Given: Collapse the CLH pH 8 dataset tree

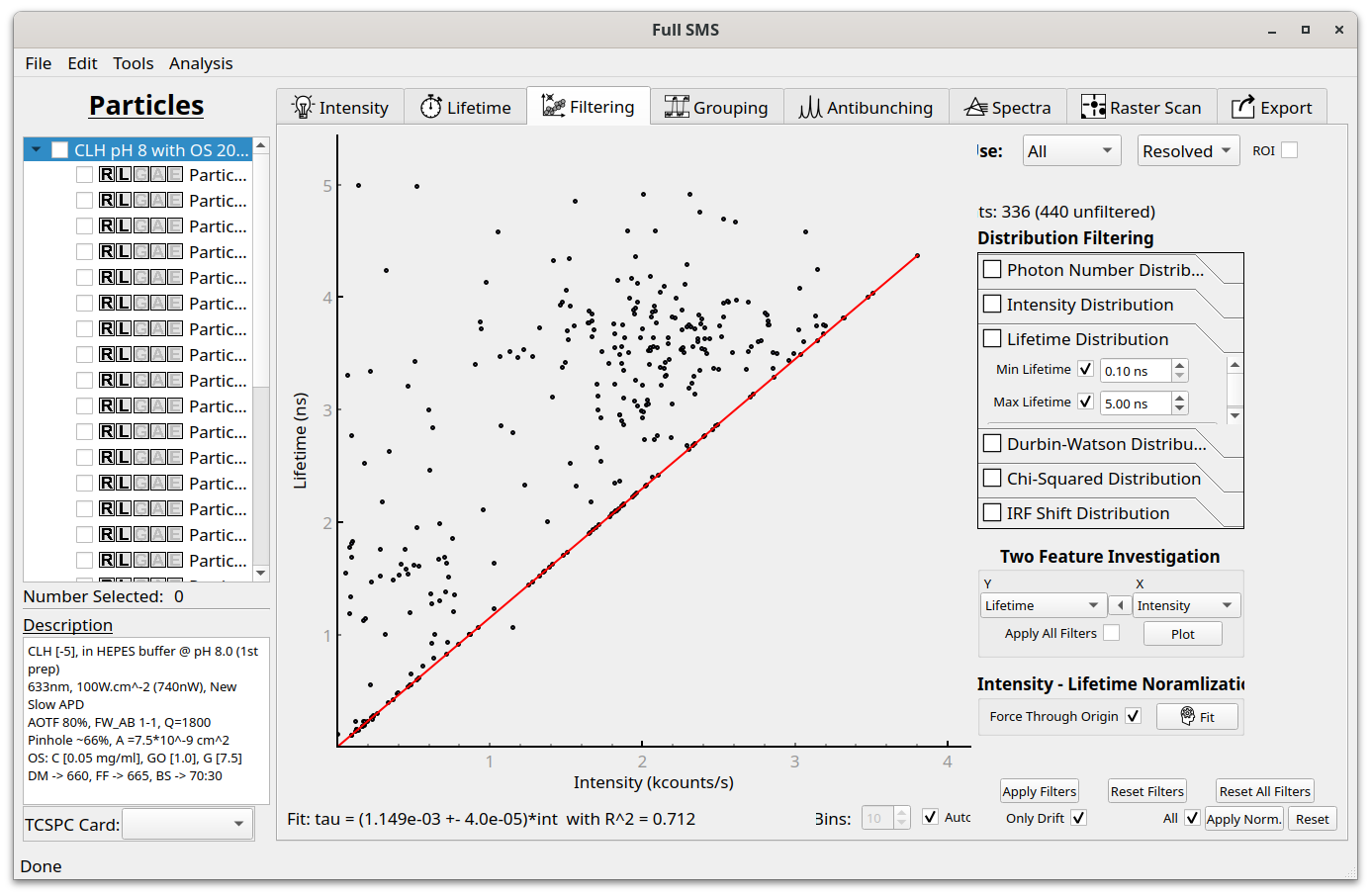Looking at the screenshot, I should click(x=37, y=150).
